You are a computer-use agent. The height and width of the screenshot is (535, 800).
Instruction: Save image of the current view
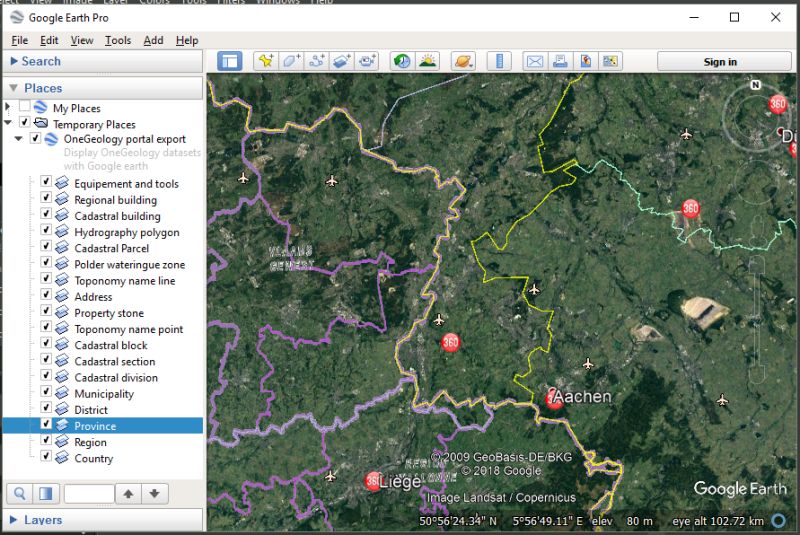coord(586,61)
